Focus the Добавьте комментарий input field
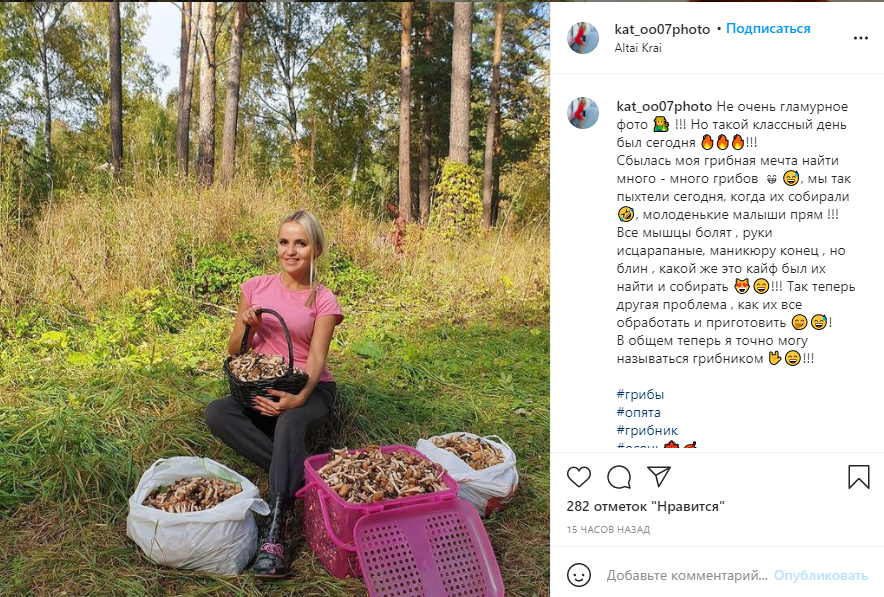Viewport: 884px width, 597px height. [x=687, y=576]
